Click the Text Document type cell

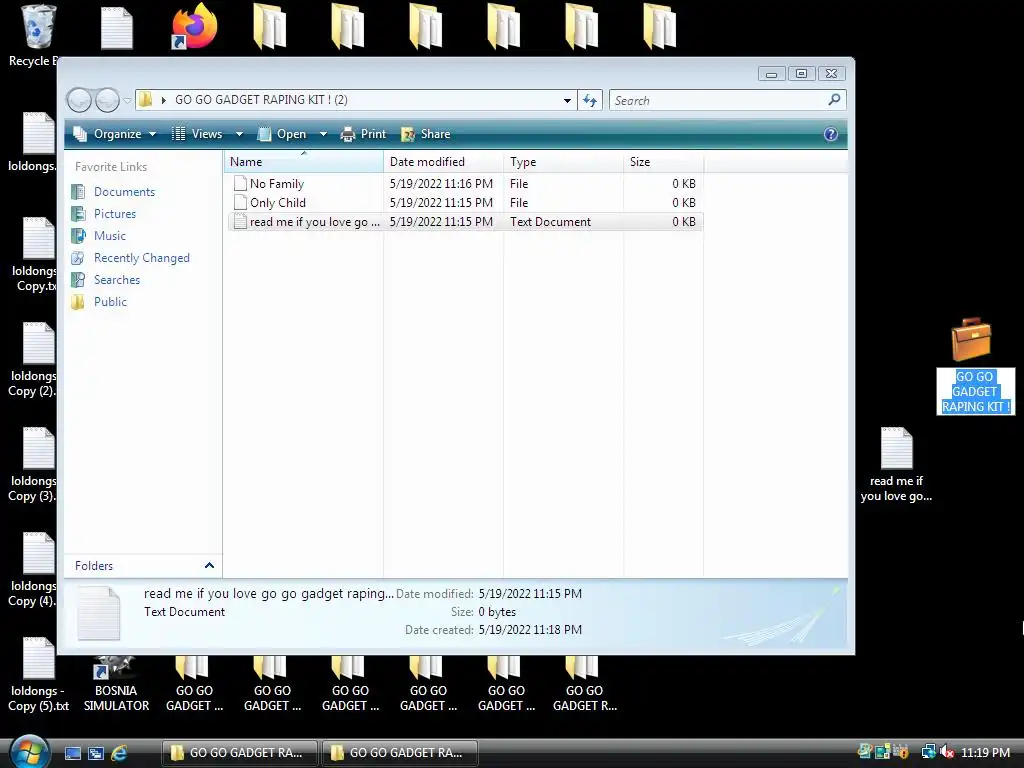point(551,221)
